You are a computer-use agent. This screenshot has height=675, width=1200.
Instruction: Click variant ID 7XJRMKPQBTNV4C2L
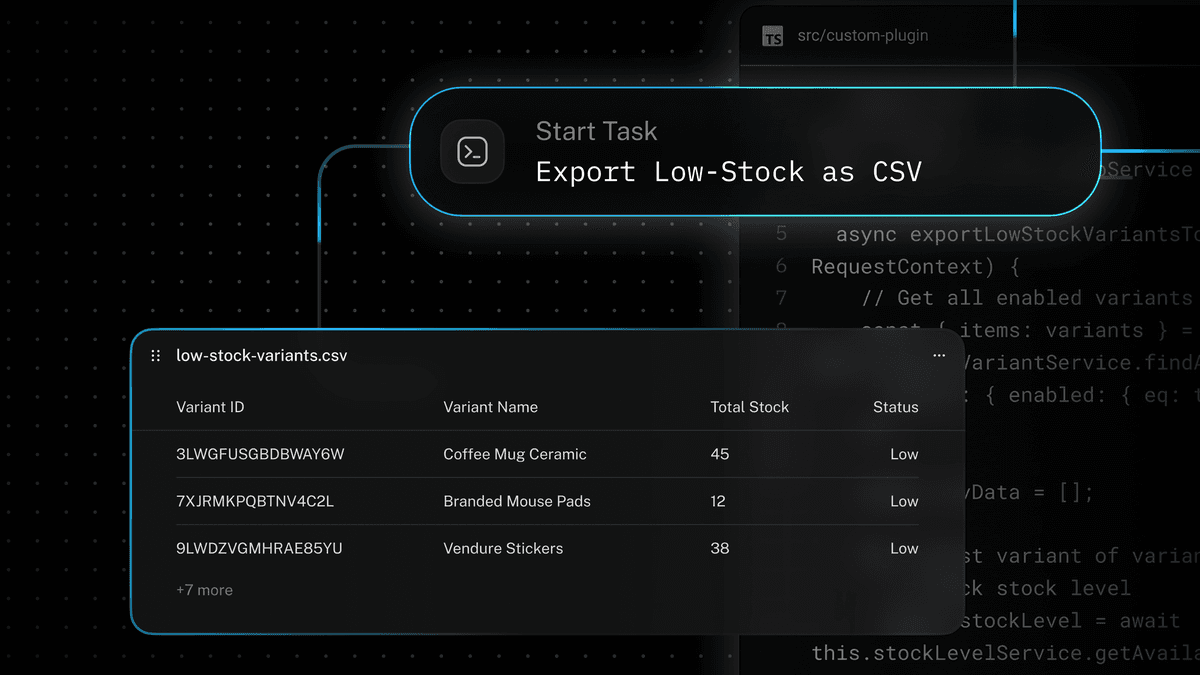(x=255, y=501)
